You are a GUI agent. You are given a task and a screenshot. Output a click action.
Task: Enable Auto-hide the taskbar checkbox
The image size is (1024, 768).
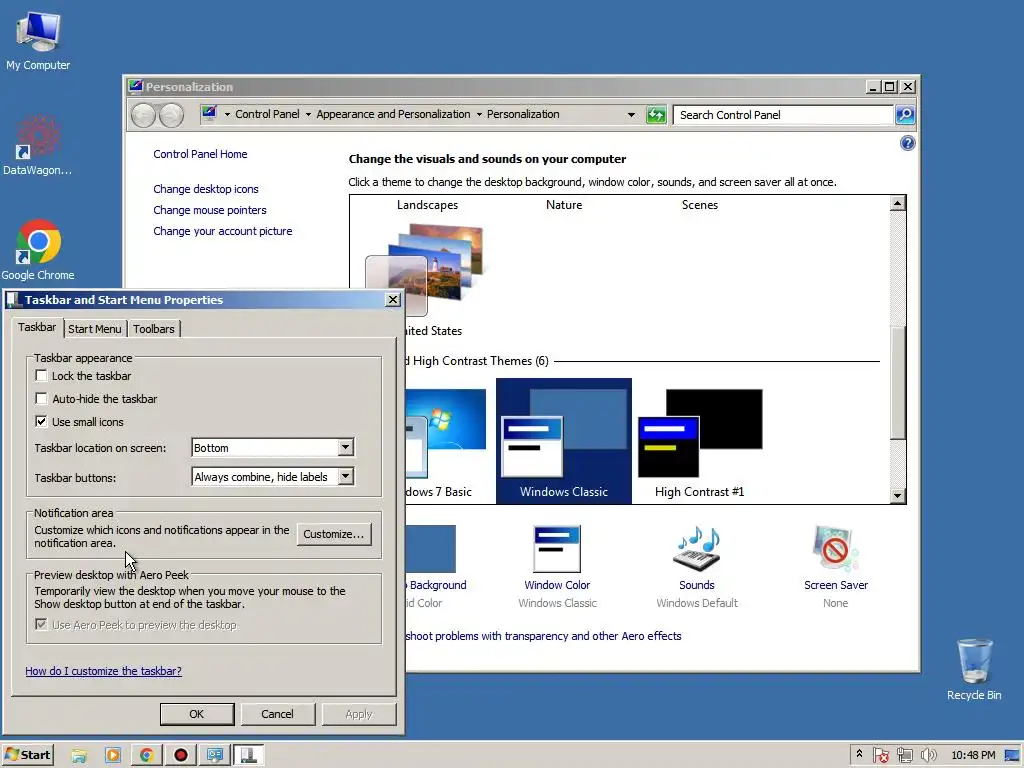tap(41, 398)
